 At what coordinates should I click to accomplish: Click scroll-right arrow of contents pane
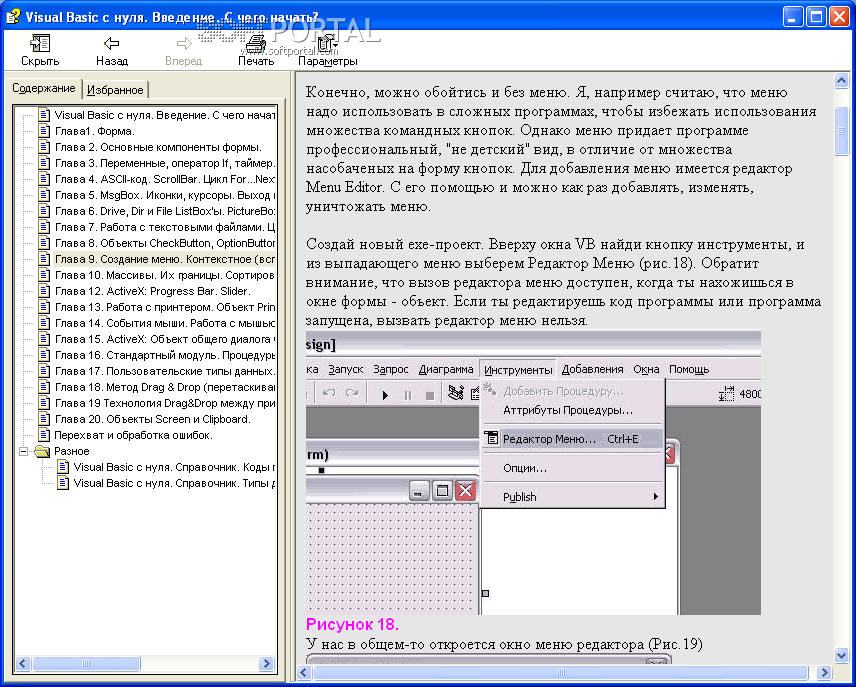point(266,664)
